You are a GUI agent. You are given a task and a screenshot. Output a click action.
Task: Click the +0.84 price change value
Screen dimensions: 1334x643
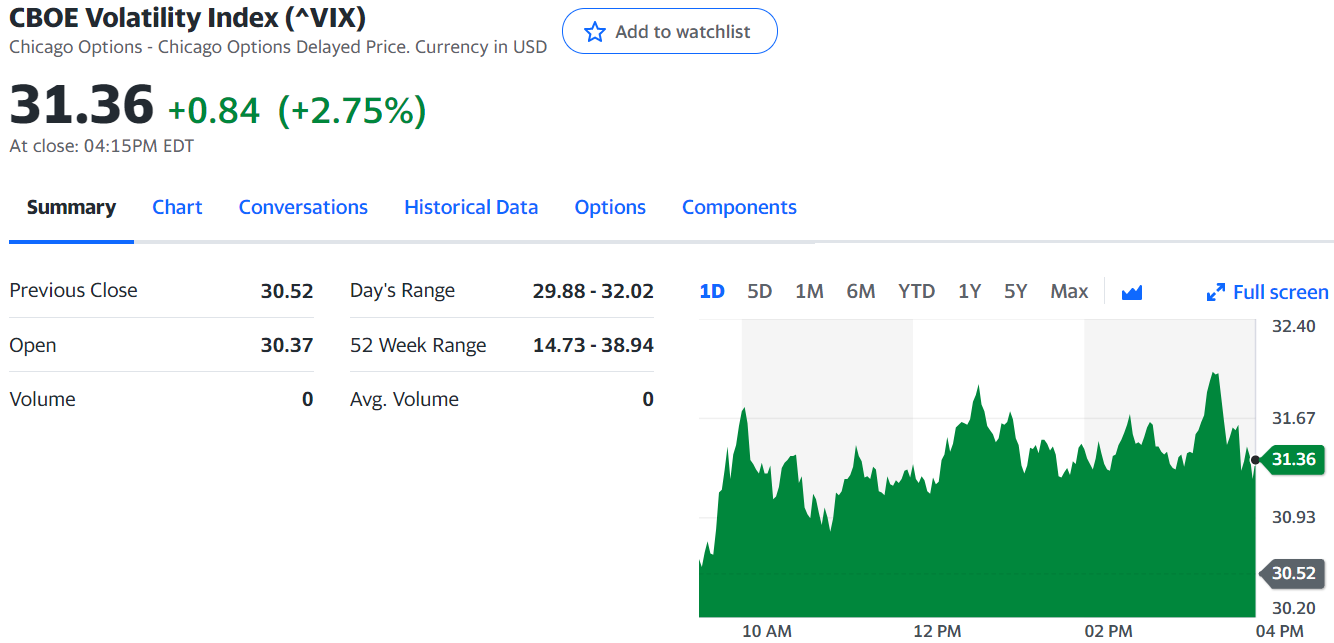[214, 110]
